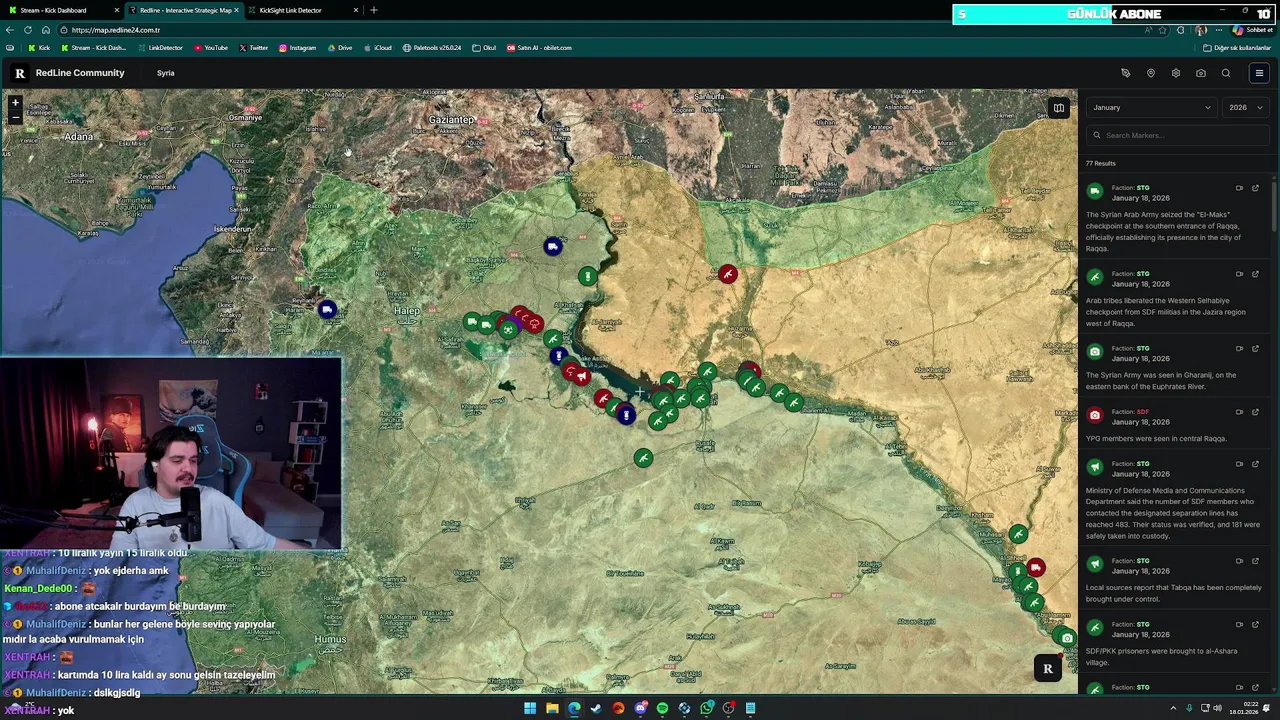Viewport: 1280px width, 720px height.
Task: Select the Redline Interactive Strategic Map tab
Action: [184, 10]
